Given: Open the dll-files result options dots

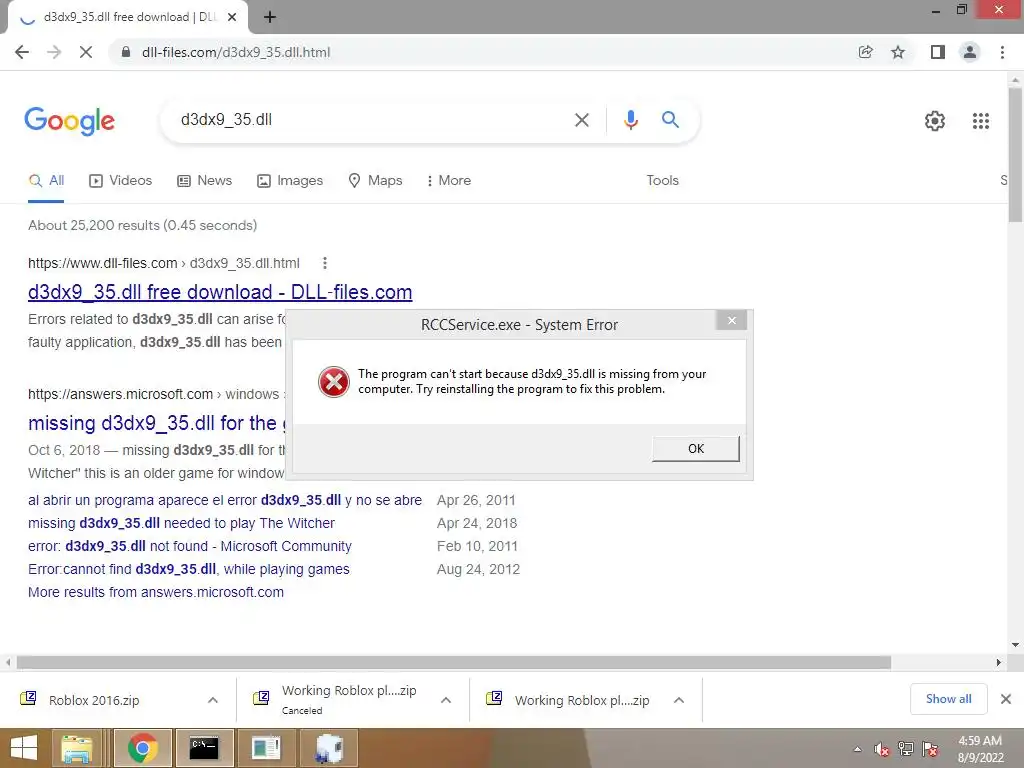Looking at the screenshot, I should click(x=325, y=263).
